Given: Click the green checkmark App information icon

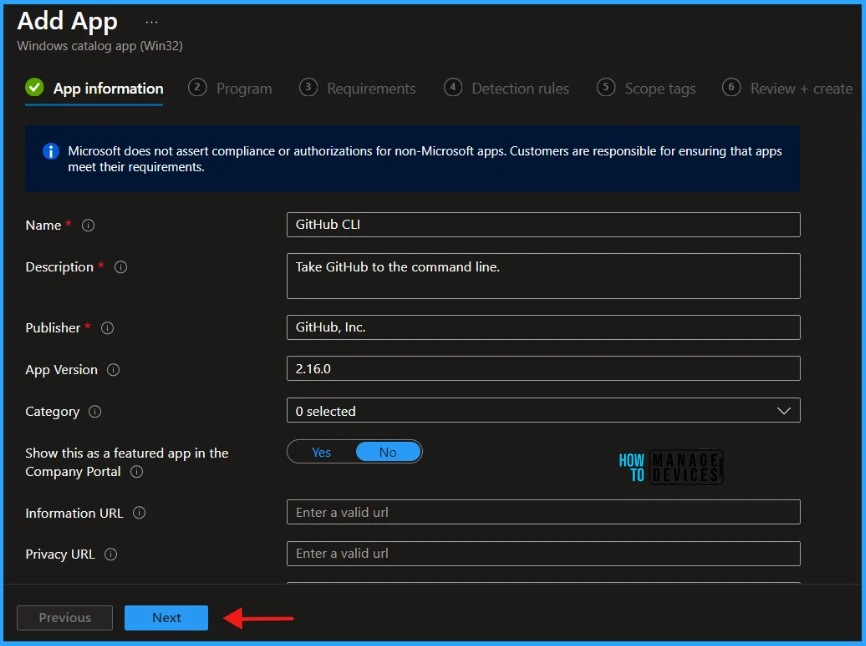Looking at the screenshot, I should pyautogui.click(x=34, y=87).
